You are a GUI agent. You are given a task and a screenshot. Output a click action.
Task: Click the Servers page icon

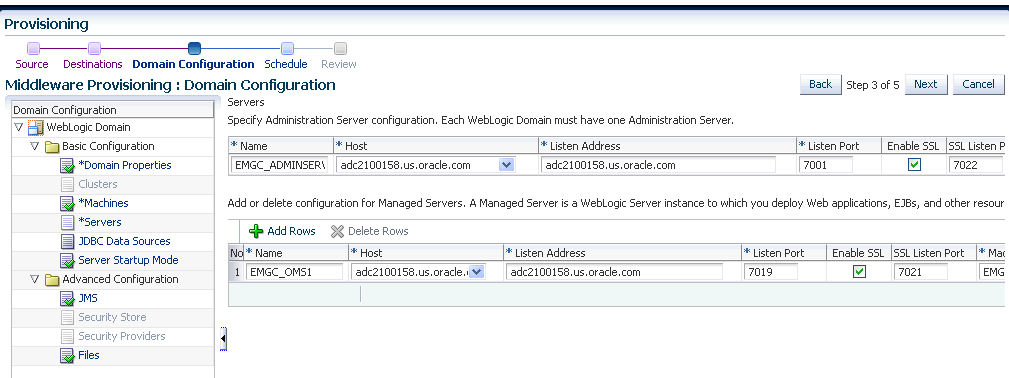pyautogui.click(x=67, y=223)
